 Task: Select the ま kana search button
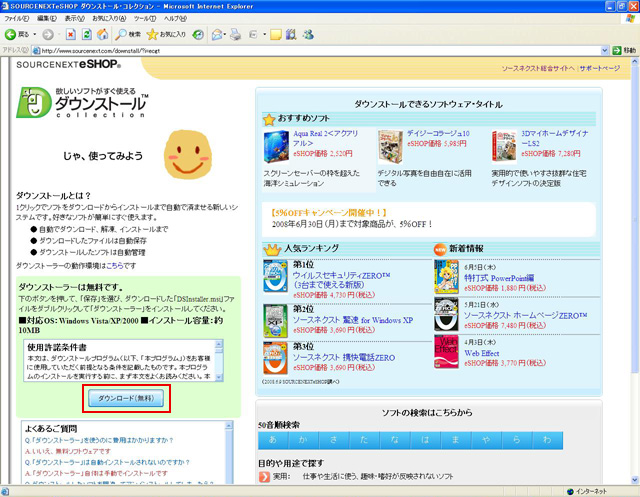(456, 440)
